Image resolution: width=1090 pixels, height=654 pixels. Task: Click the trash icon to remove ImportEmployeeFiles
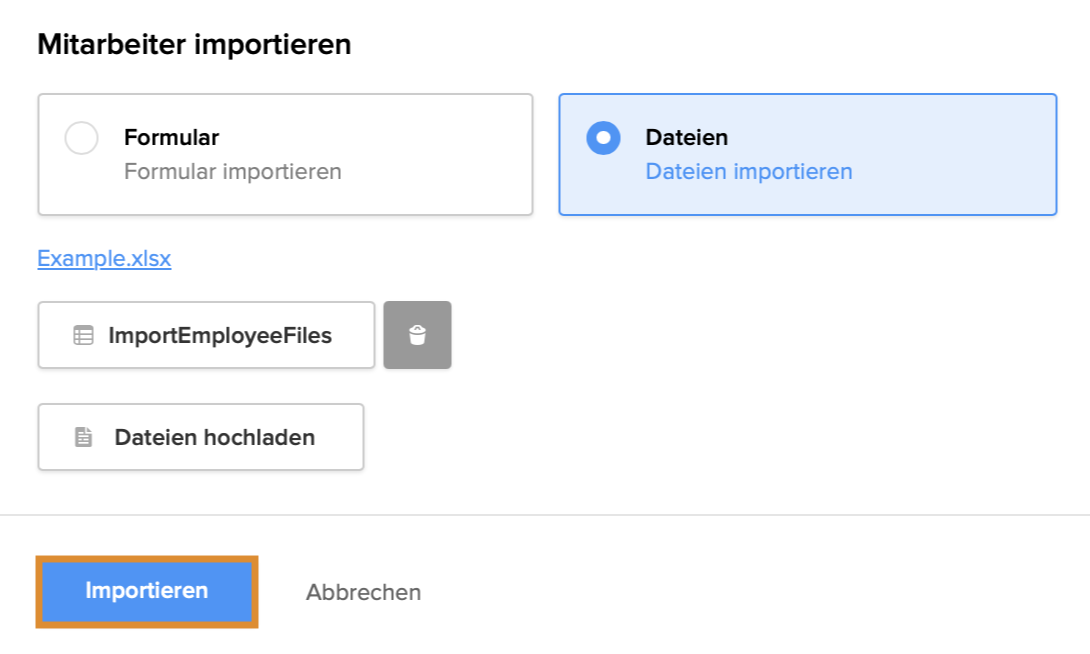pos(417,336)
